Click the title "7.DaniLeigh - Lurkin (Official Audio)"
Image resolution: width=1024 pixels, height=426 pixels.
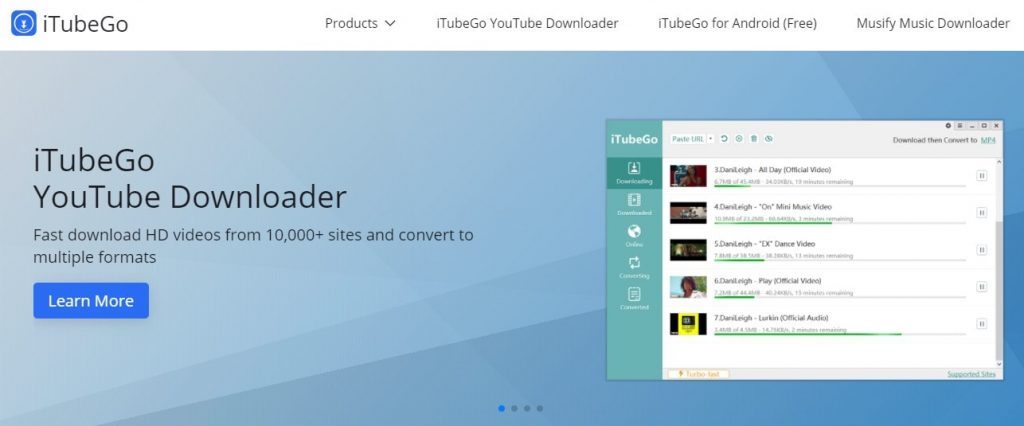(771, 318)
